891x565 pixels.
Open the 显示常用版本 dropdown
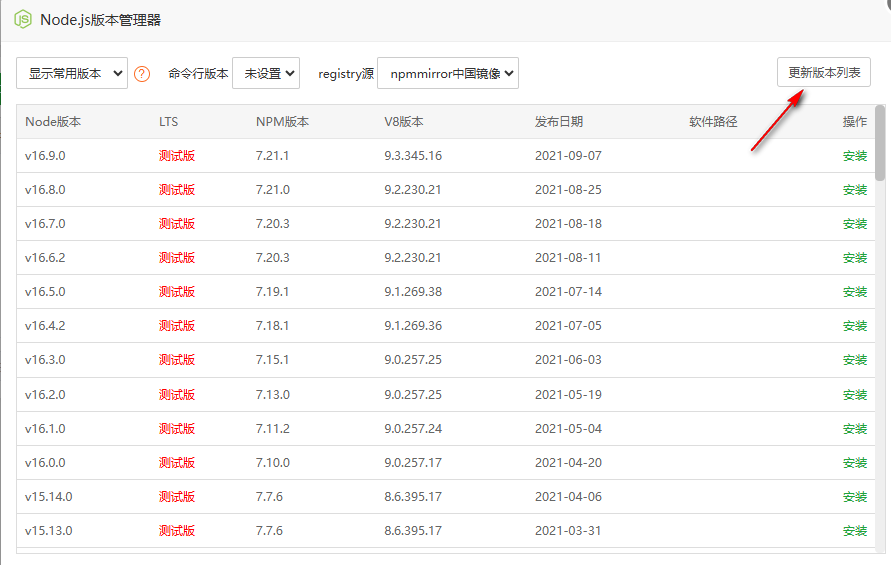point(72,73)
